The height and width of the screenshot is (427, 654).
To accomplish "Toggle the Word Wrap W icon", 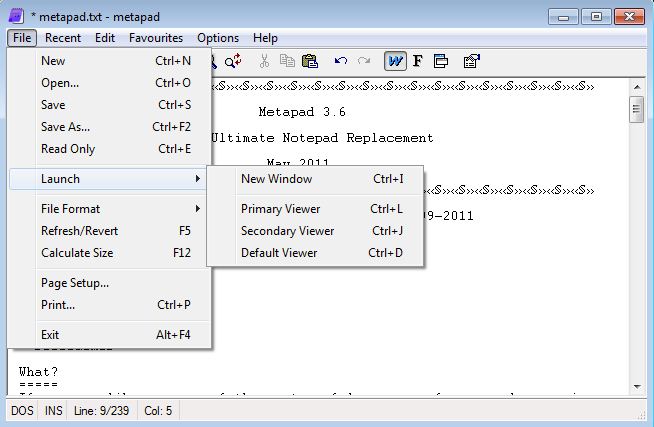I will click(395, 61).
